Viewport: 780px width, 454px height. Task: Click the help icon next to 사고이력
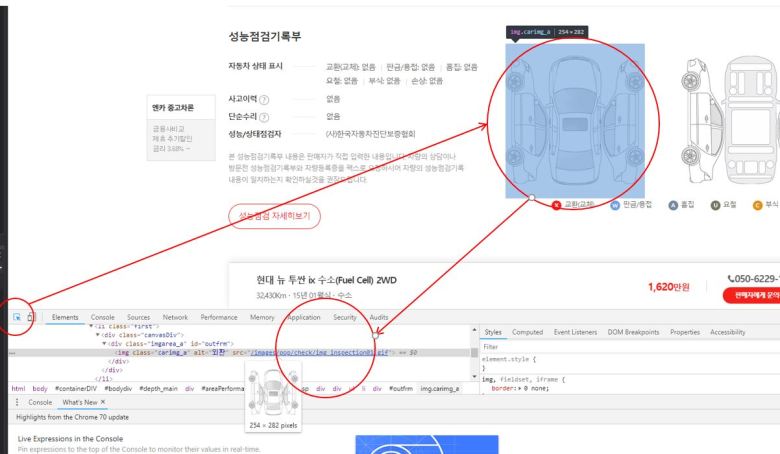click(x=264, y=100)
